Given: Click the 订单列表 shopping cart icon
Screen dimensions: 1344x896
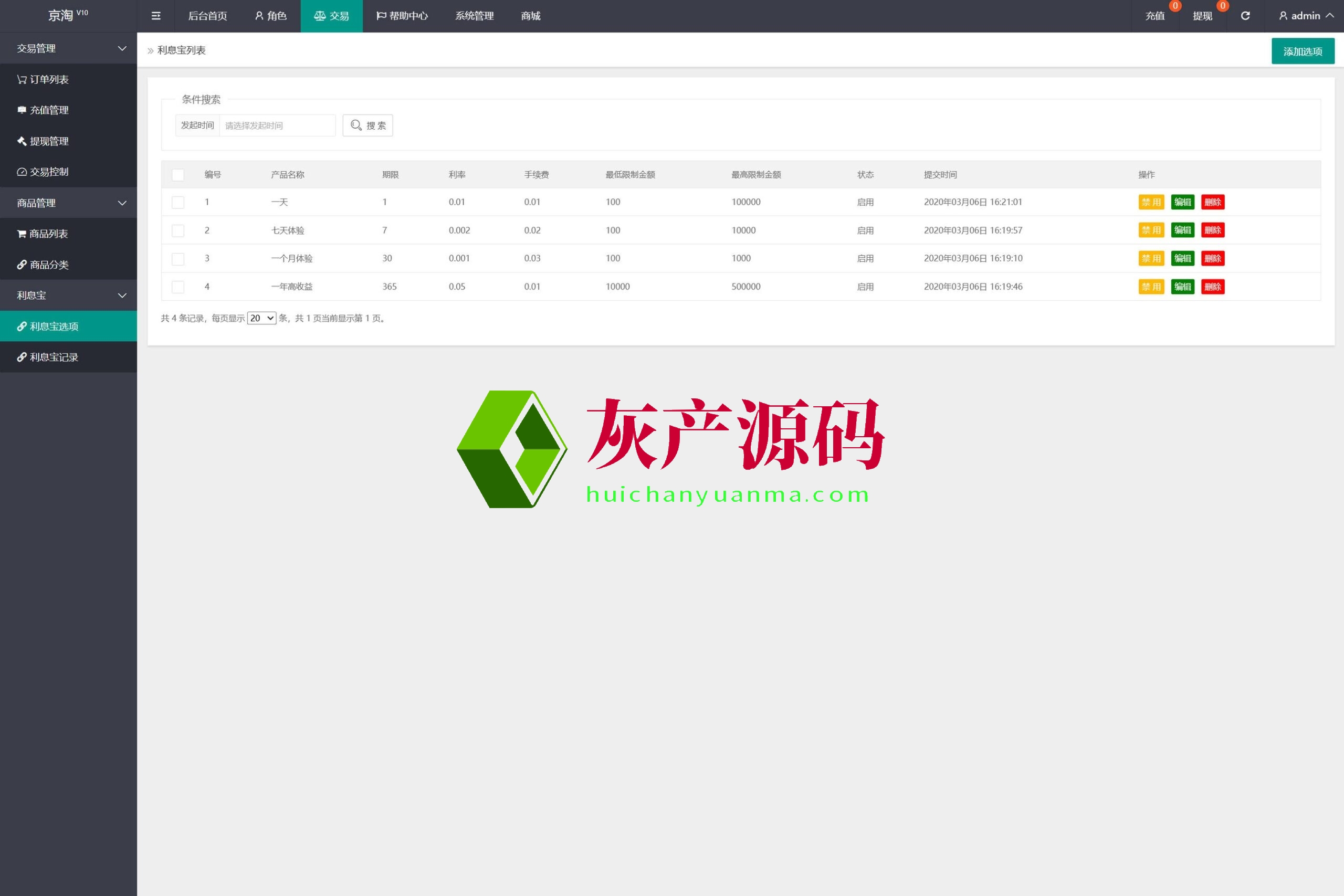Looking at the screenshot, I should [22, 79].
